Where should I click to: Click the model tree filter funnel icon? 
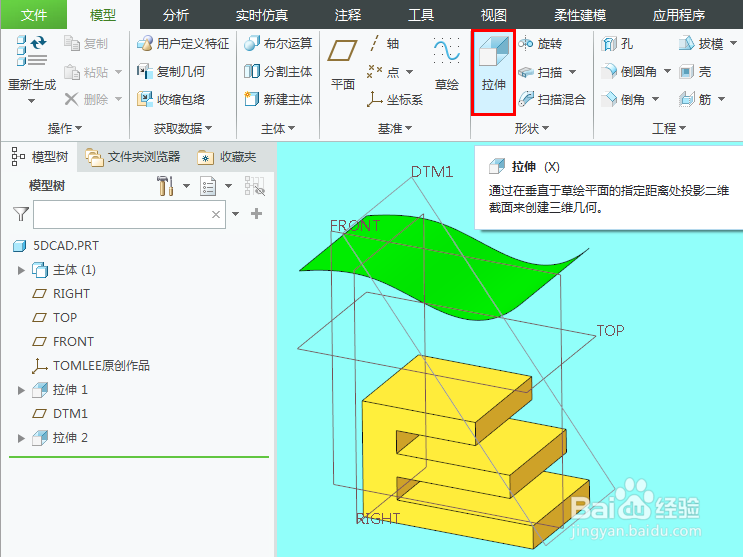(20, 214)
